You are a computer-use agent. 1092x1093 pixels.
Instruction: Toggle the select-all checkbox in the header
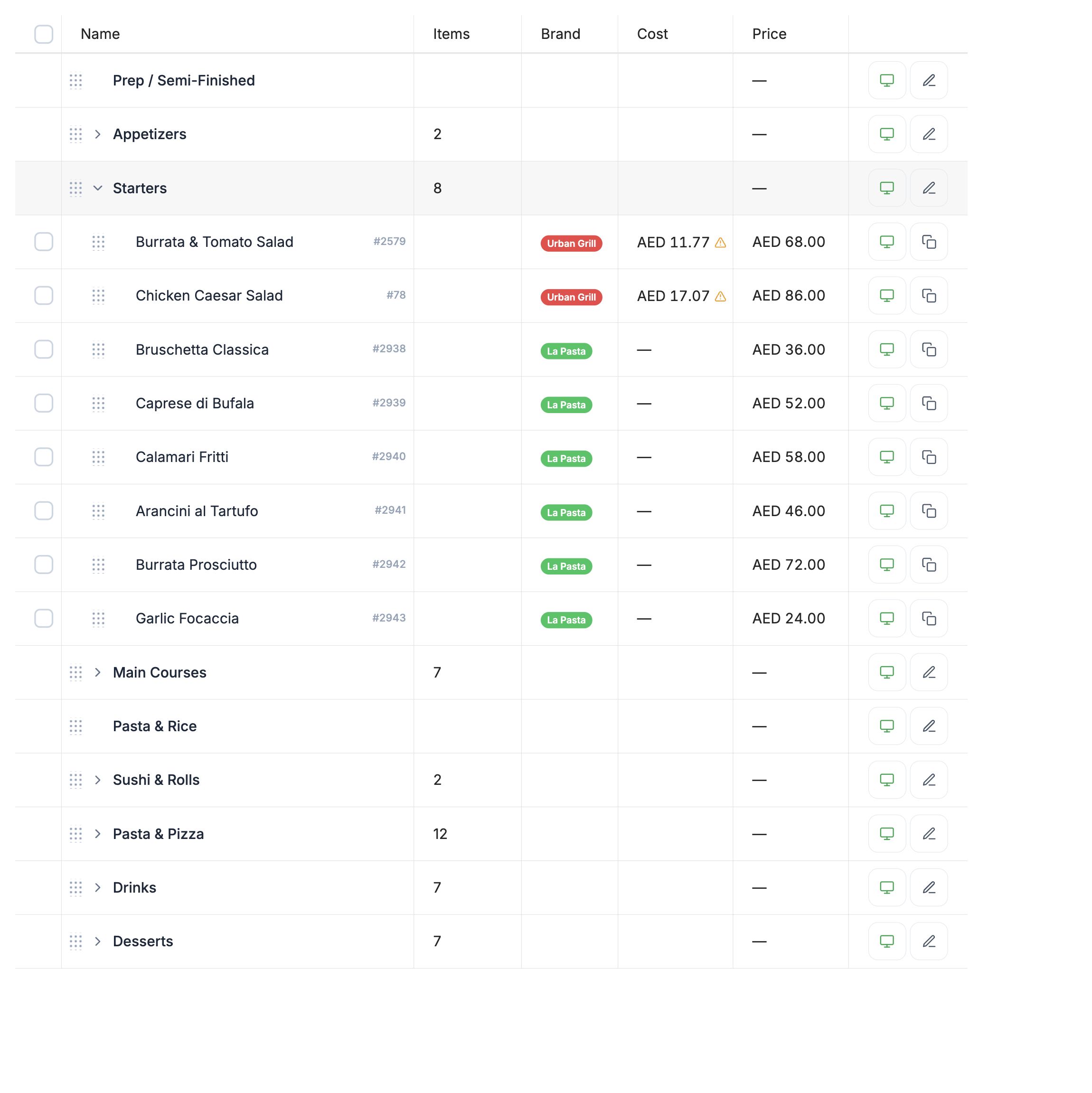(44, 34)
